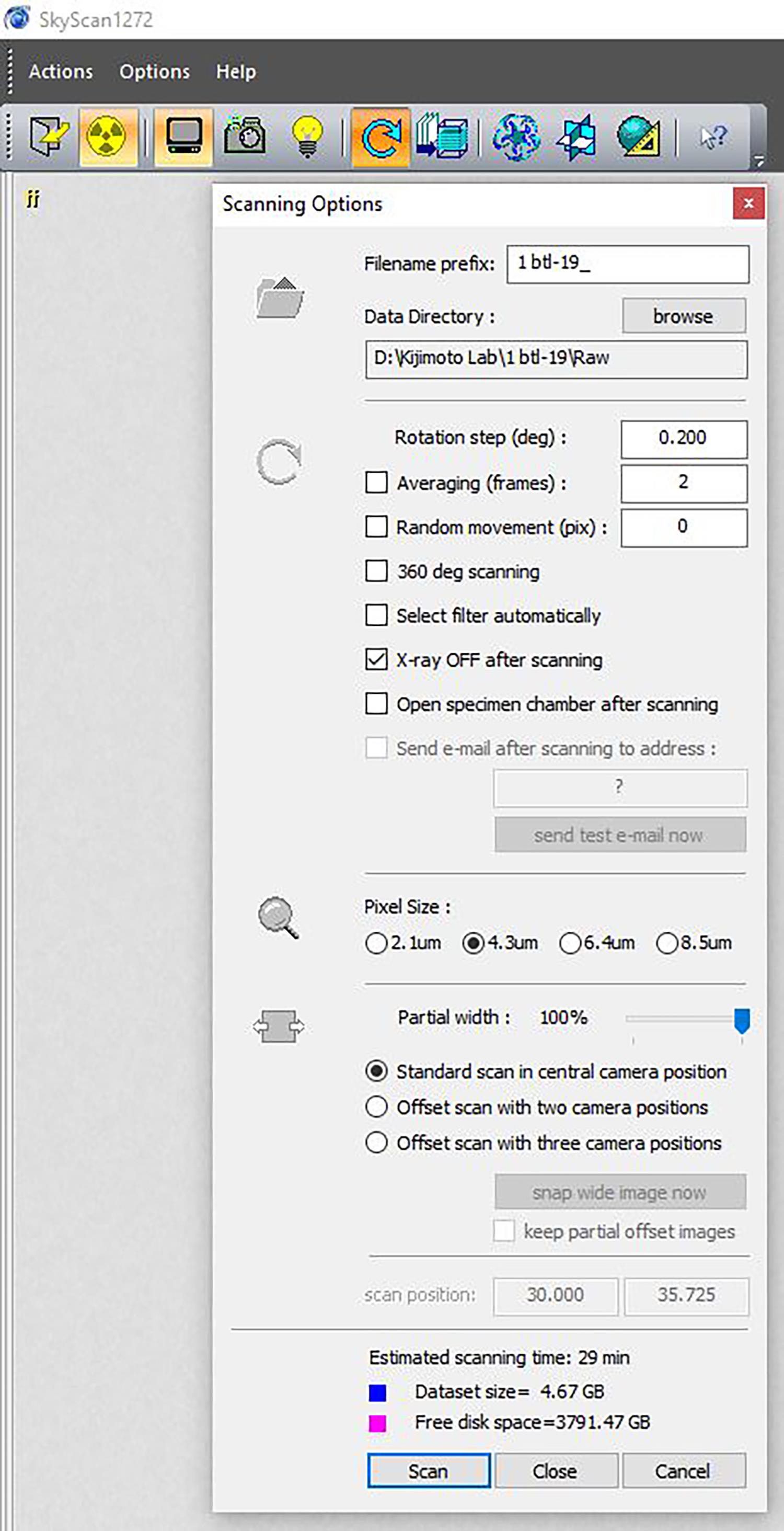Click the 'Dataset size= 4.67 GB' text
The height and width of the screenshot is (1531, 784).
(509, 1391)
